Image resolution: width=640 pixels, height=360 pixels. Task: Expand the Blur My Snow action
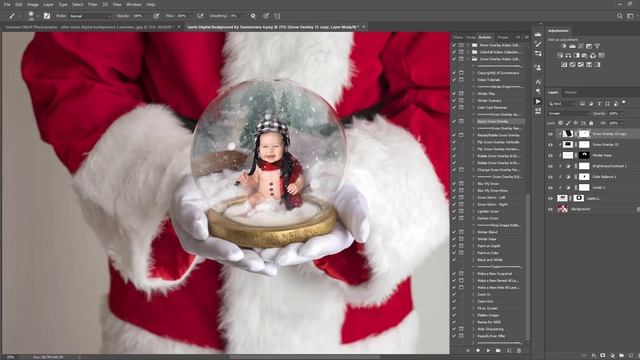coord(473,184)
